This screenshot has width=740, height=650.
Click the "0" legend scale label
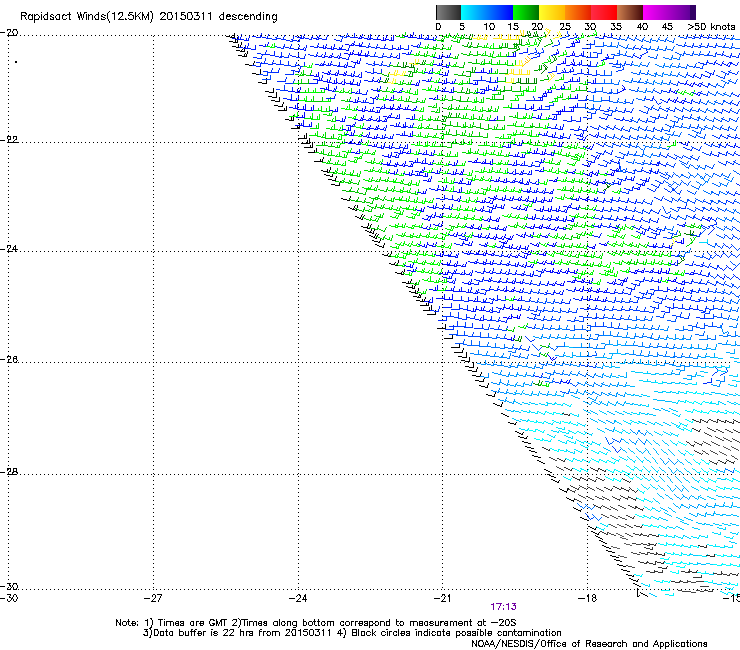[x=438, y=27]
